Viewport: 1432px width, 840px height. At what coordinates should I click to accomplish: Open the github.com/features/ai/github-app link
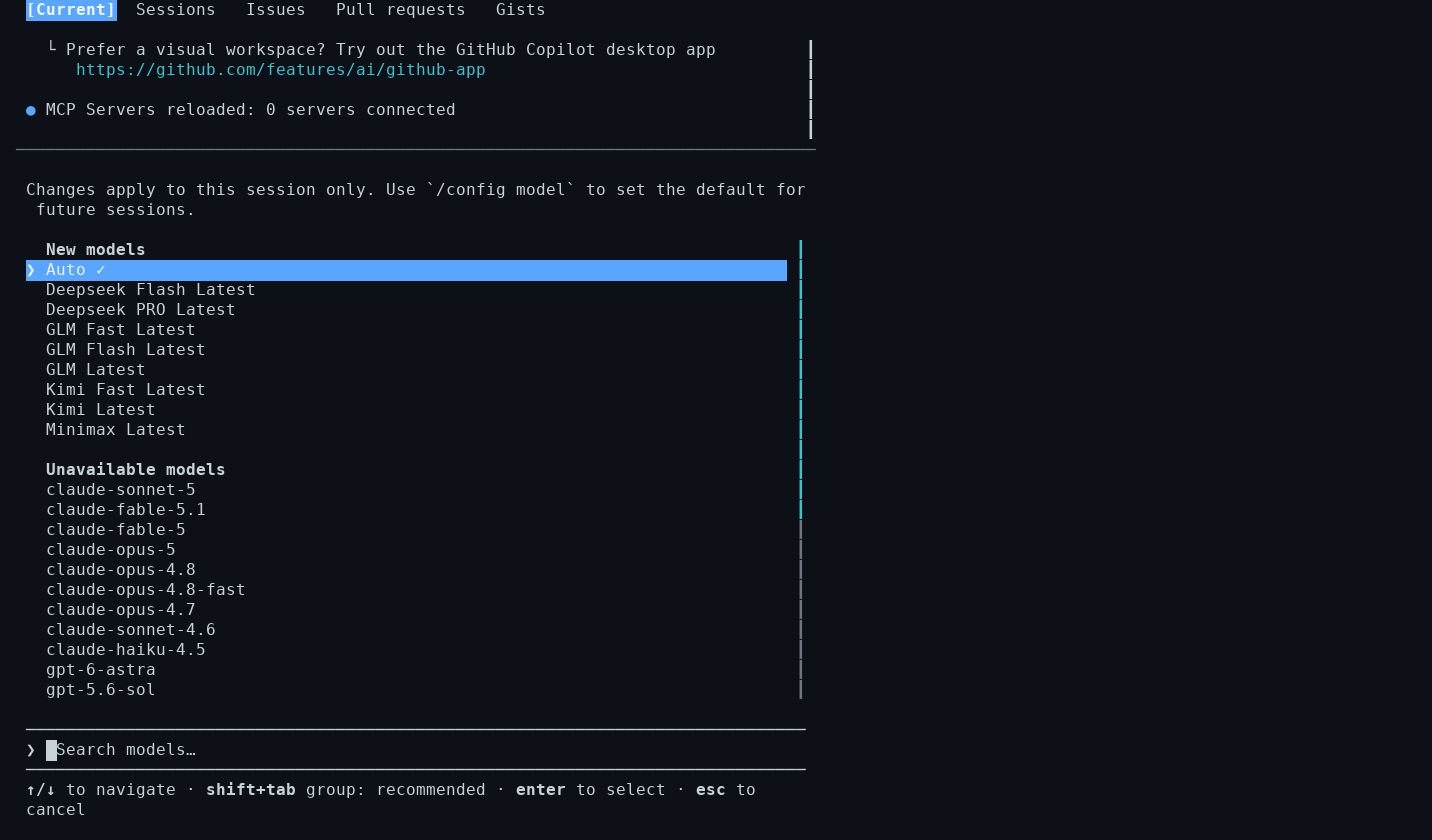coord(281,70)
